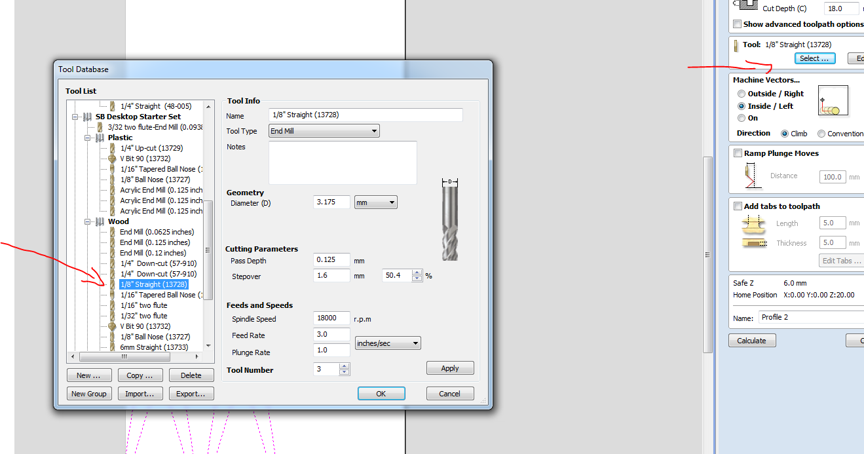The height and width of the screenshot is (454, 864).
Task: Choose Climb cut direction
Action: (785, 133)
